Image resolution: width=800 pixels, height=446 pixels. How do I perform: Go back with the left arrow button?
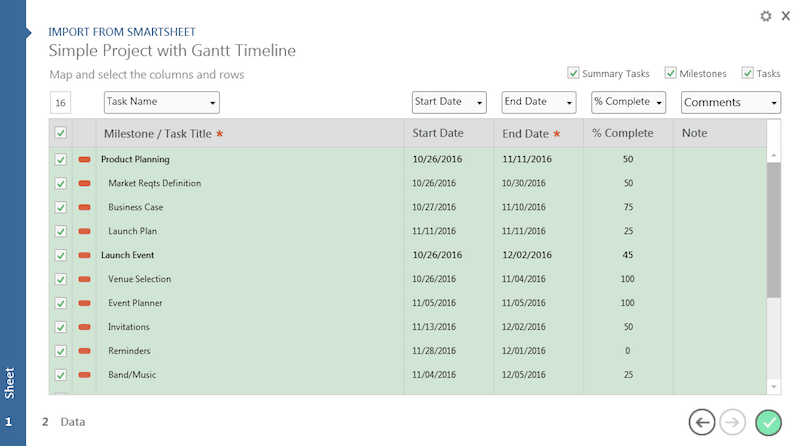point(702,422)
